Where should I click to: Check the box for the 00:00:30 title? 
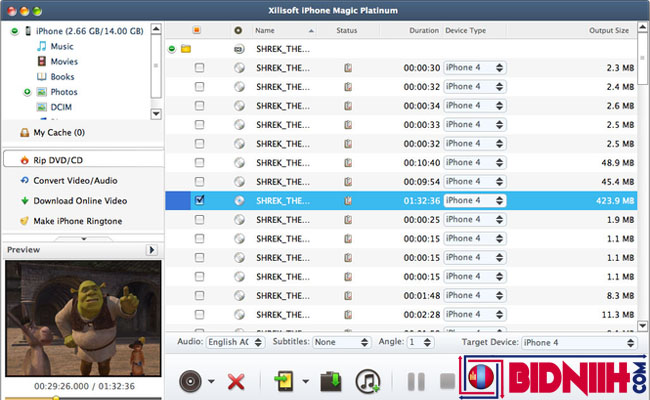199,68
